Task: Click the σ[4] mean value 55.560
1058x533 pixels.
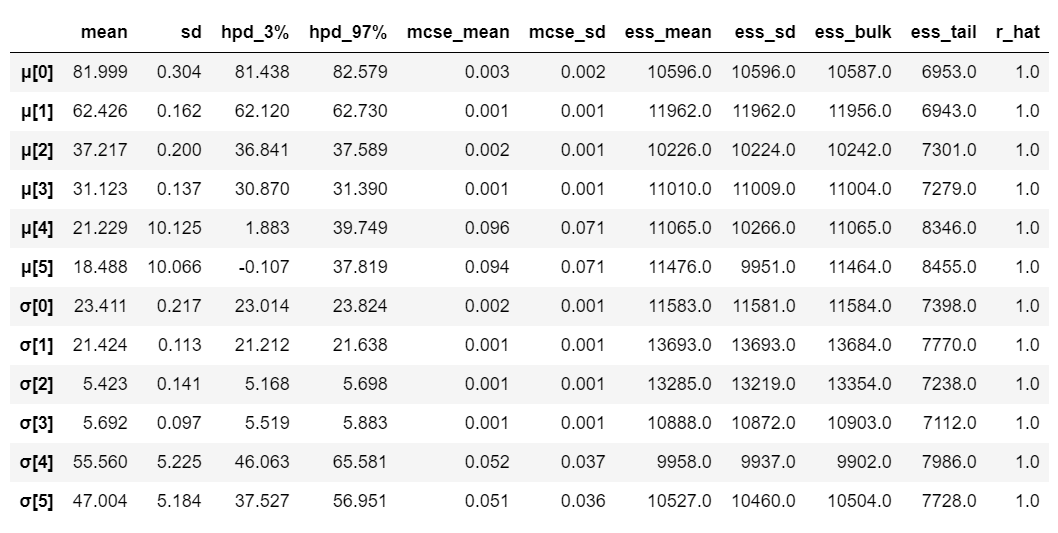Action: pyautogui.click(x=101, y=462)
